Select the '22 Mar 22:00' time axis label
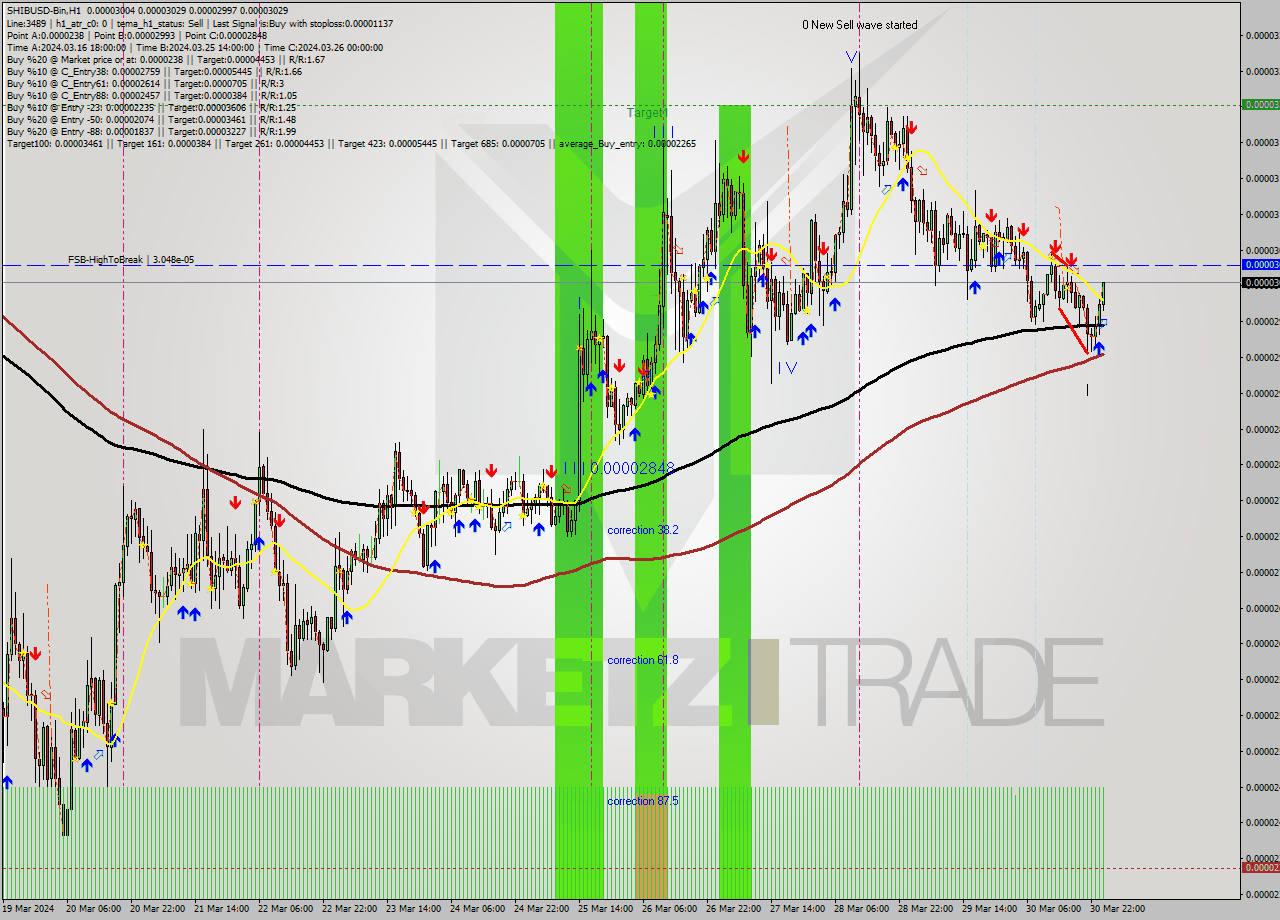 pos(348,909)
